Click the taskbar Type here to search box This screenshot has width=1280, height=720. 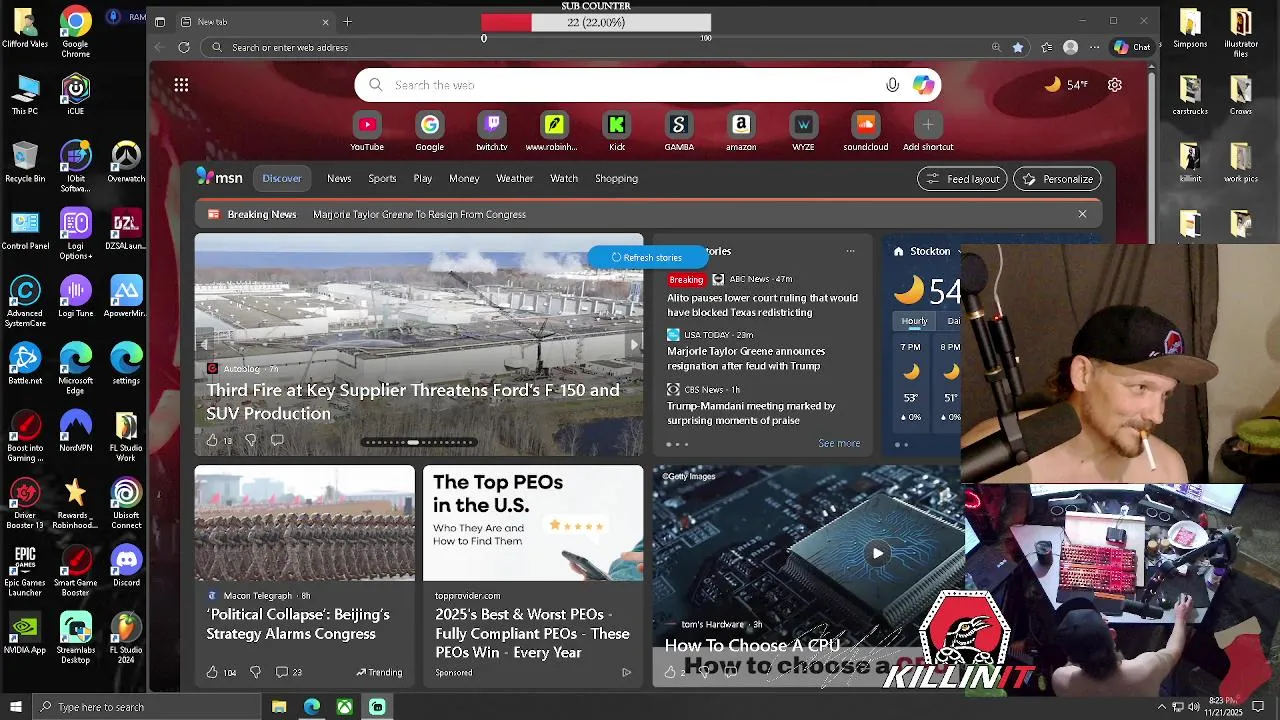click(146, 707)
